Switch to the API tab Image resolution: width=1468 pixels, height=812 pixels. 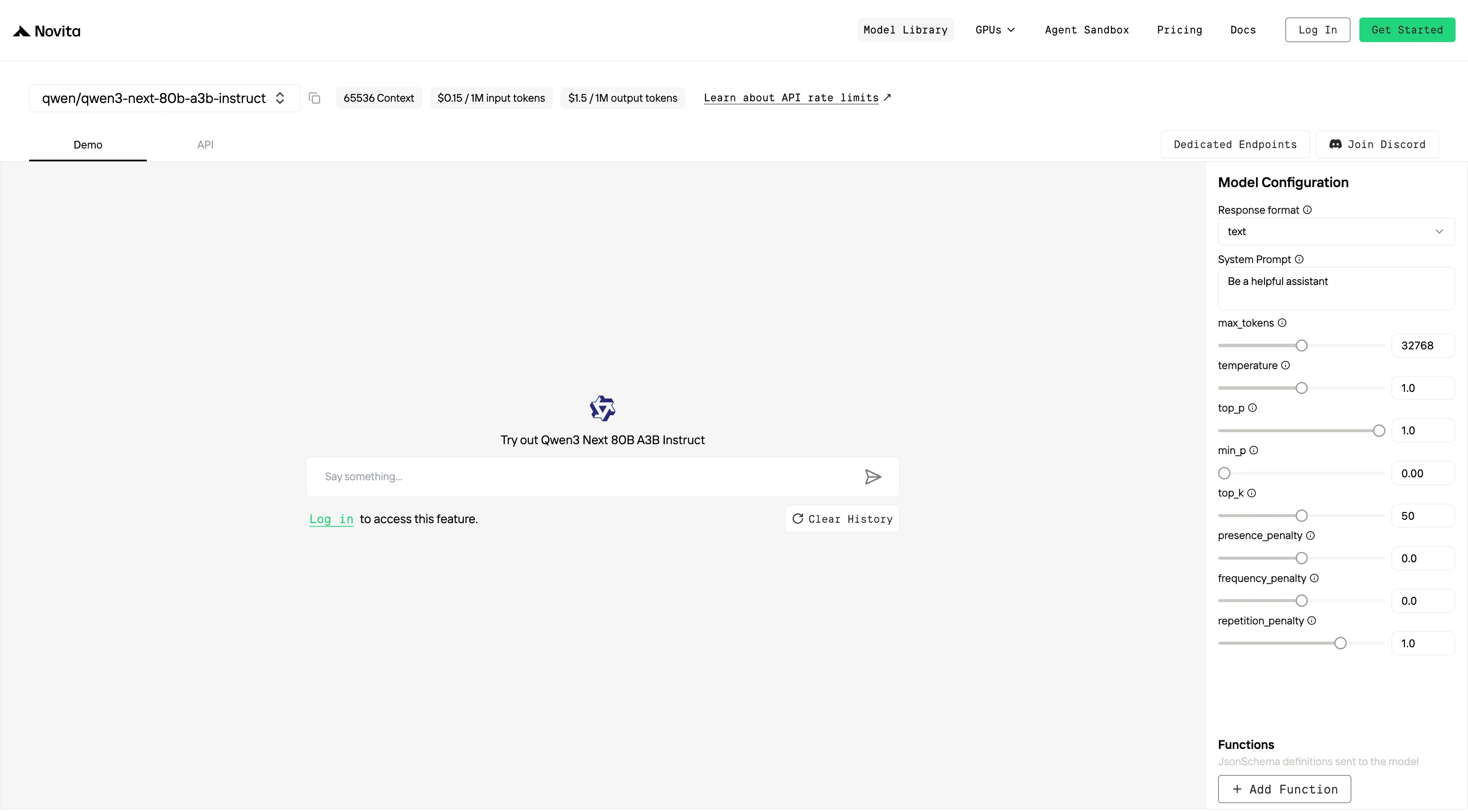tap(205, 145)
